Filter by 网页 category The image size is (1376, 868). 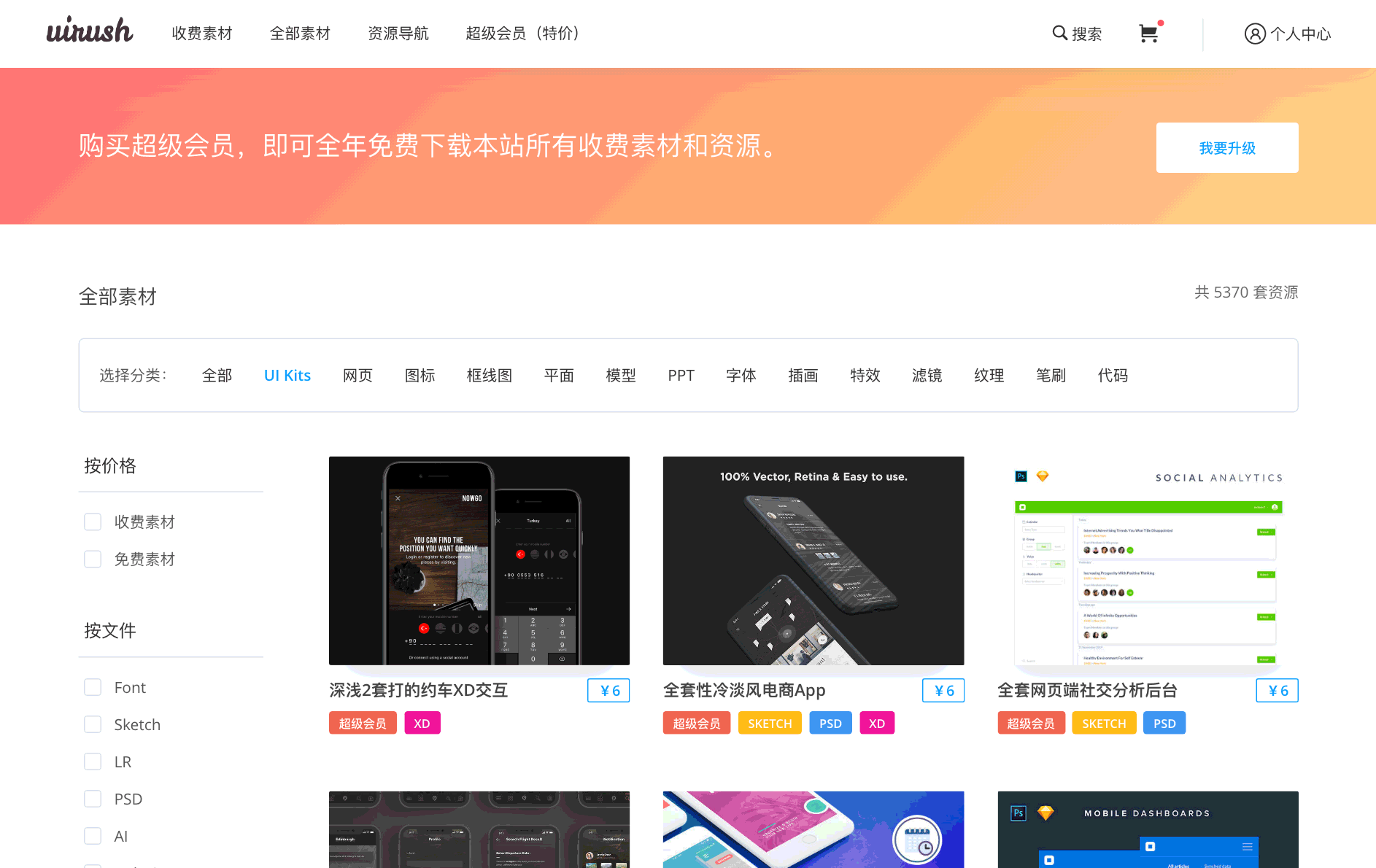pyautogui.click(x=357, y=376)
